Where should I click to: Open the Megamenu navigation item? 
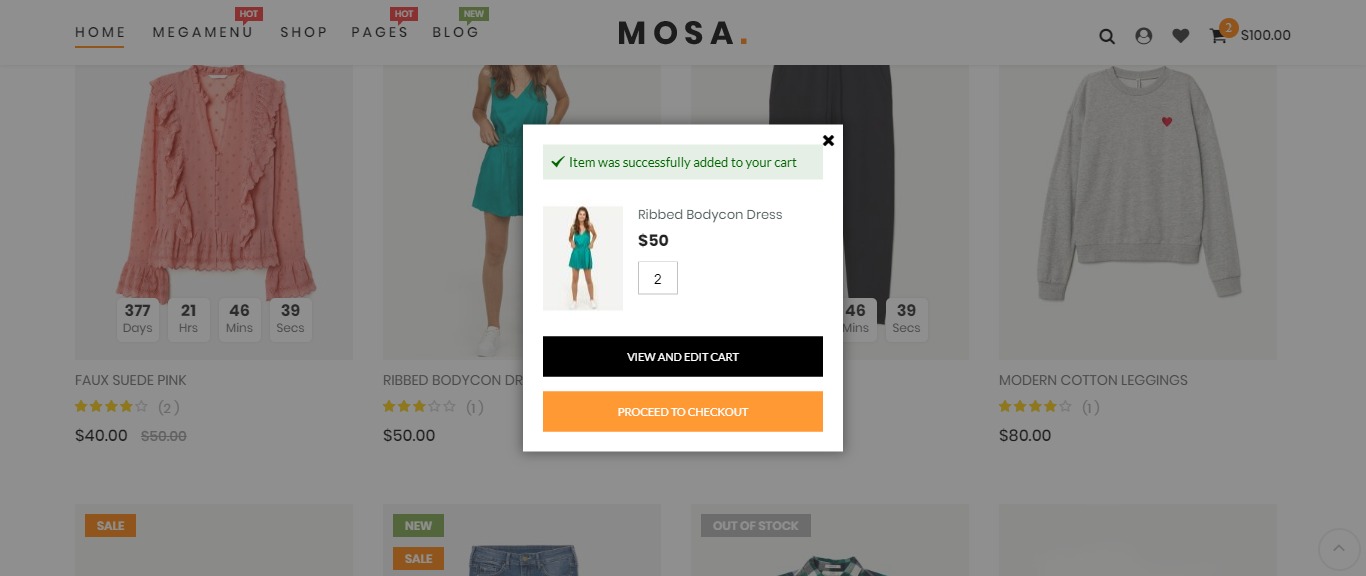coord(203,32)
